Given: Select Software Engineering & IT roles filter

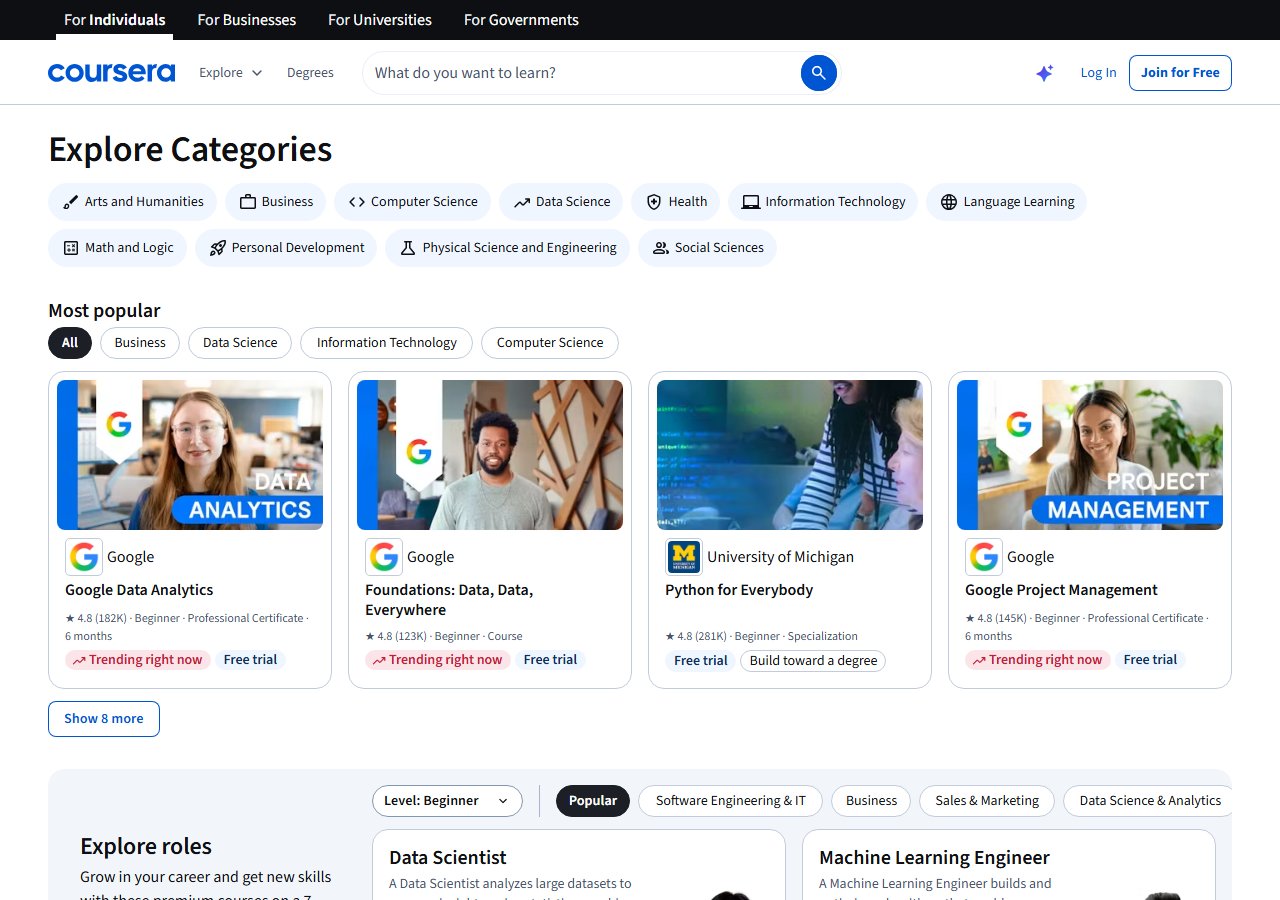Looking at the screenshot, I should point(731,801).
